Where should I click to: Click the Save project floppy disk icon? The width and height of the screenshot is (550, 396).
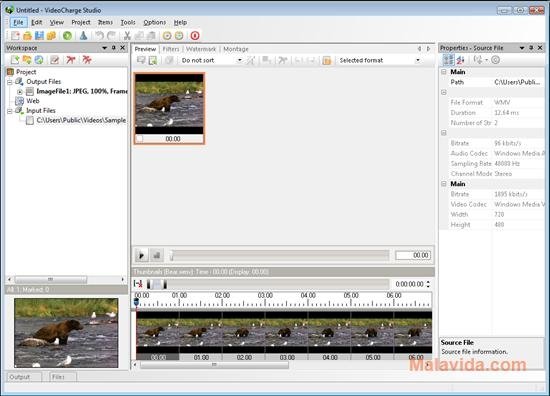coord(39,35)
